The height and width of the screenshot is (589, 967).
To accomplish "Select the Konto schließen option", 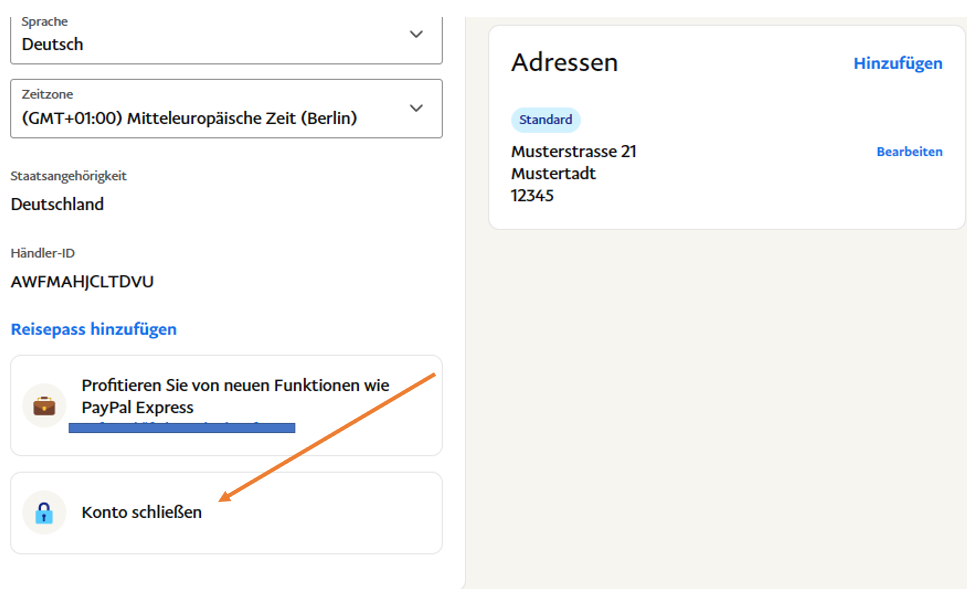I will 142,513.
